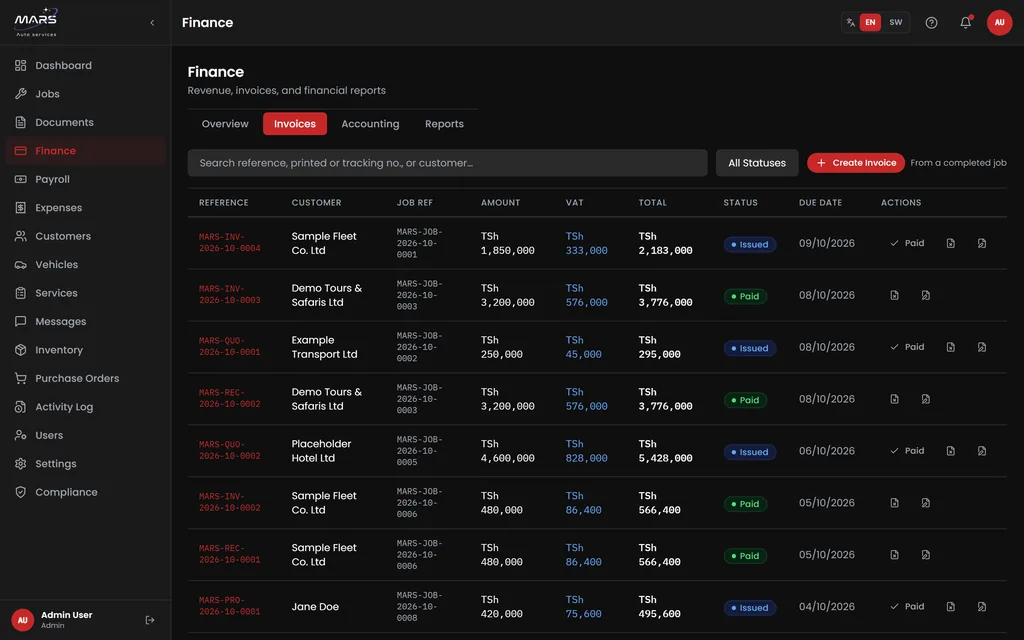The width and height of the screenshot is (1024, 640).
Task: Click Admin User profile name in the sidebar
Action: pos(66,615)
